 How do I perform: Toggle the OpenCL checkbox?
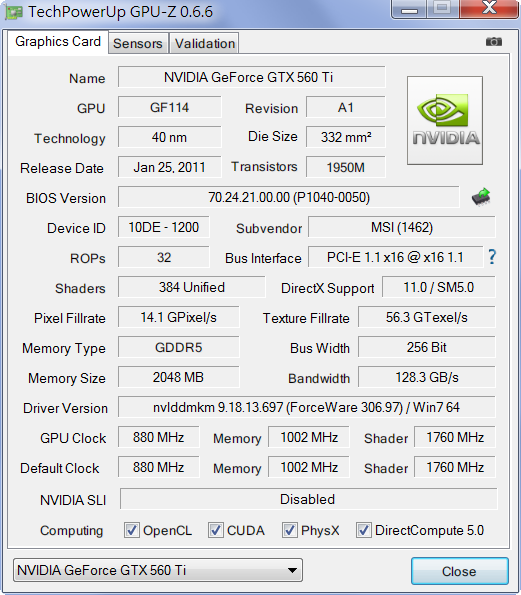[132, 530]
